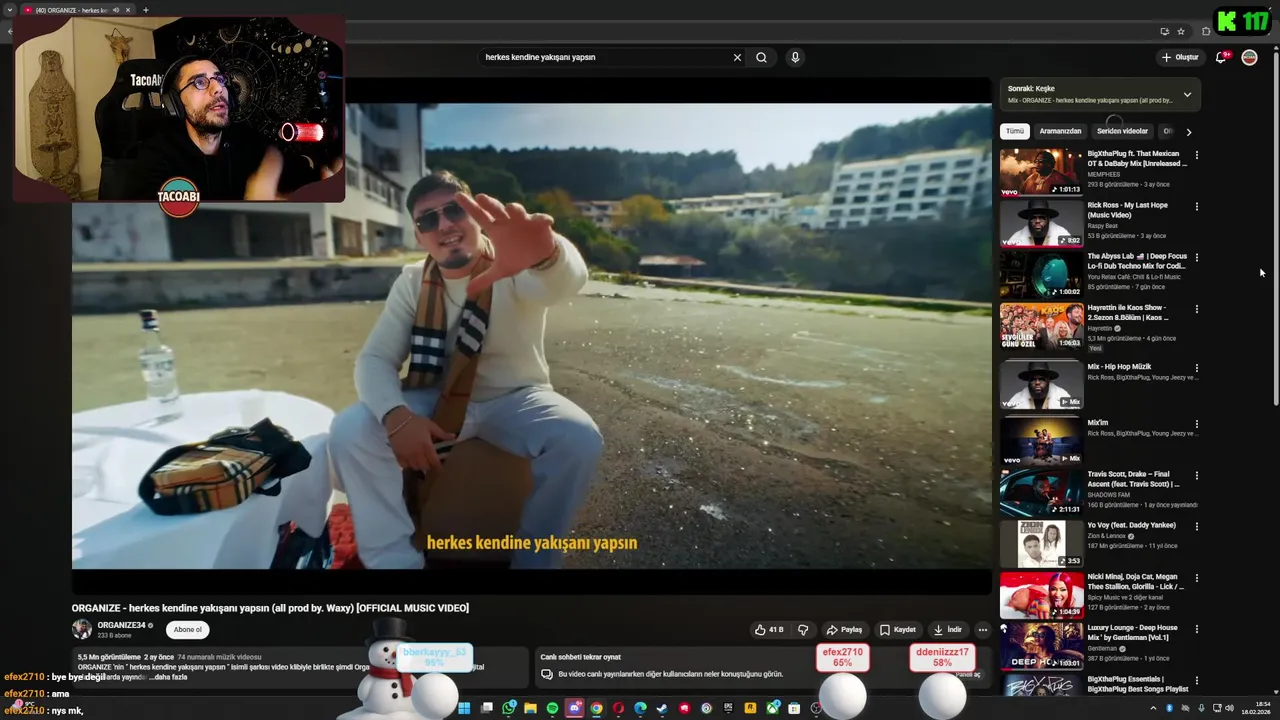The height and width of the screenshot is (720, 1280).
Task: Open the ORGANIZE34 channel avatar
Action: (81, 629)
